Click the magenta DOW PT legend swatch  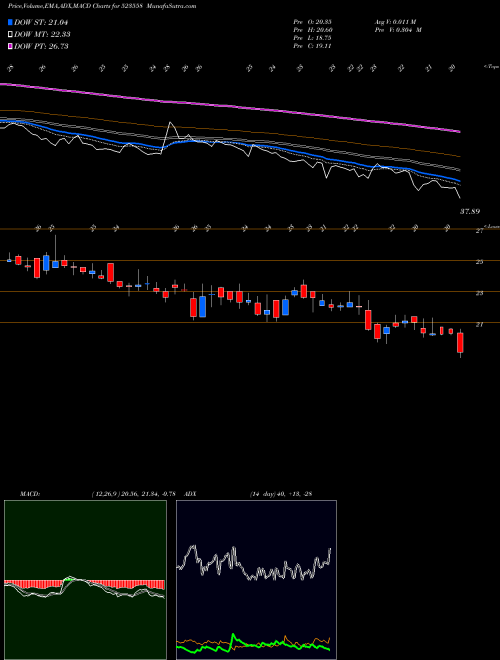[x=11, y=46]
